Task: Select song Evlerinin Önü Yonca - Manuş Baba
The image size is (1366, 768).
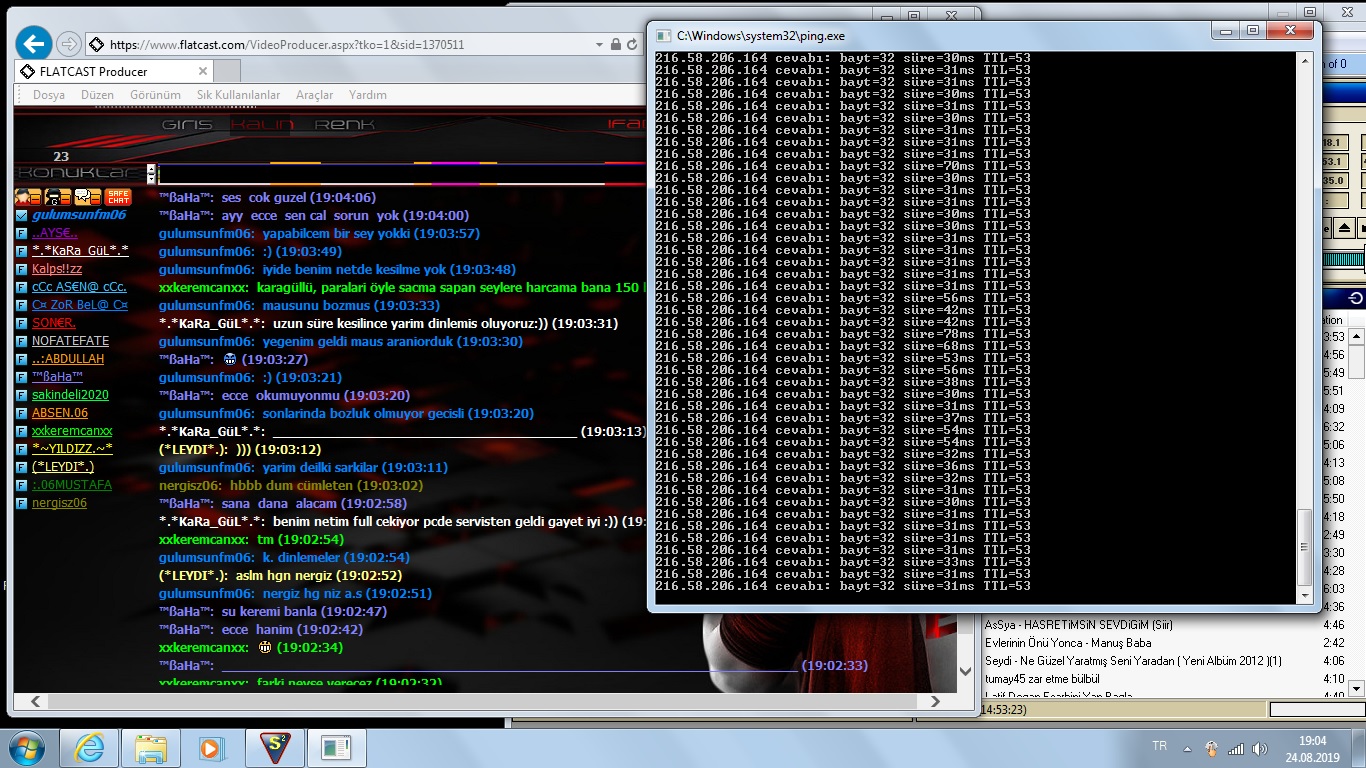Action: coord(1067,643)
